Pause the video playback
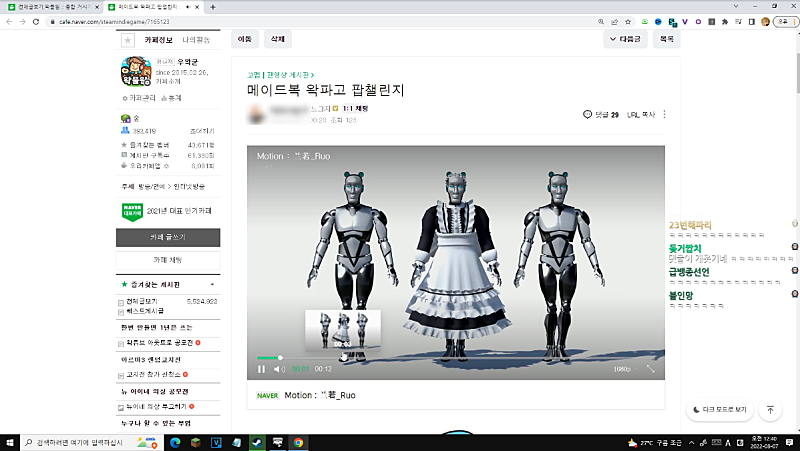This screenshot has width=800, height=451. coord(261,369)
